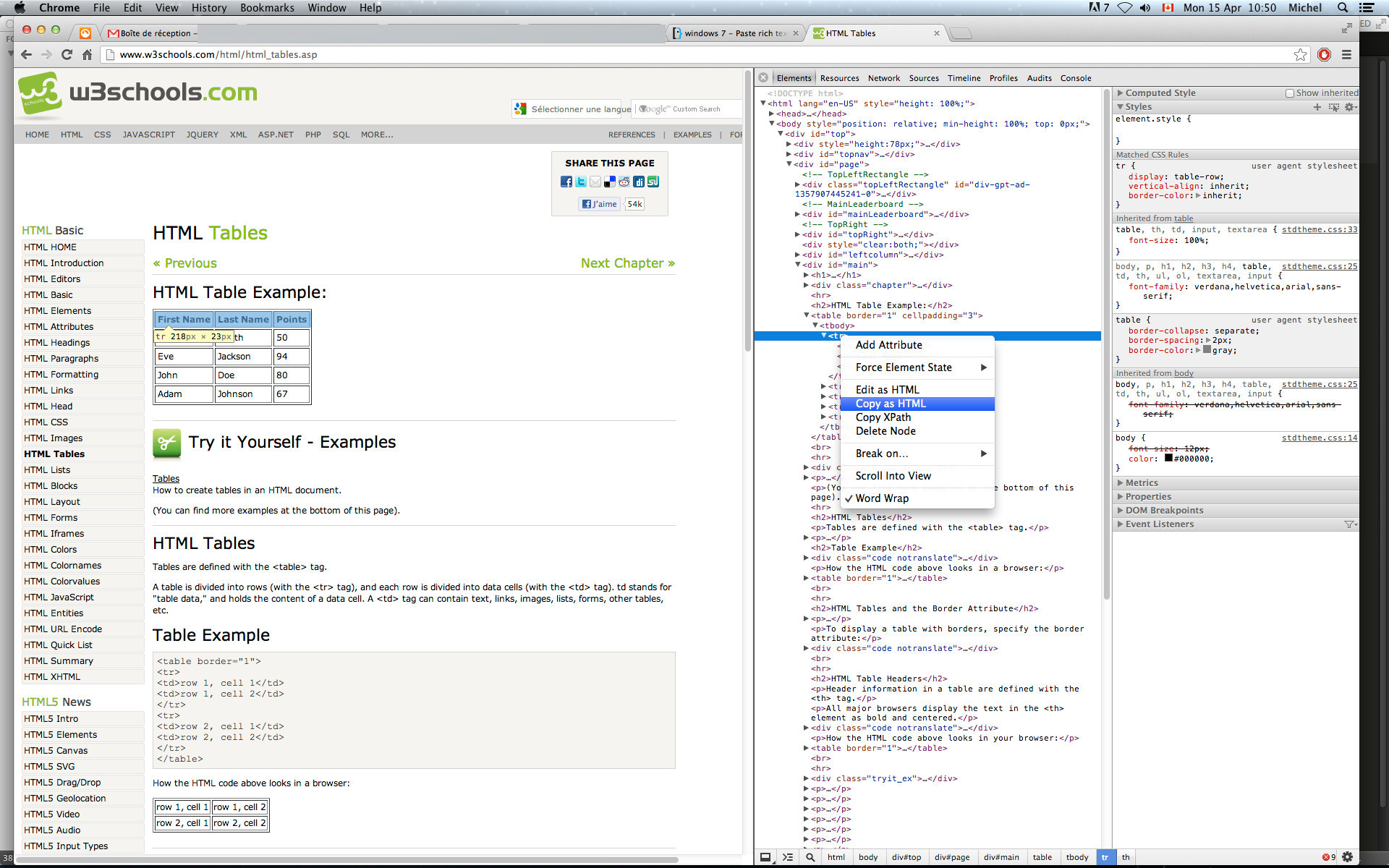Open the DevTools console drawer icon
The height and width of the screenshot is (868, 1389).
point(788,857)
